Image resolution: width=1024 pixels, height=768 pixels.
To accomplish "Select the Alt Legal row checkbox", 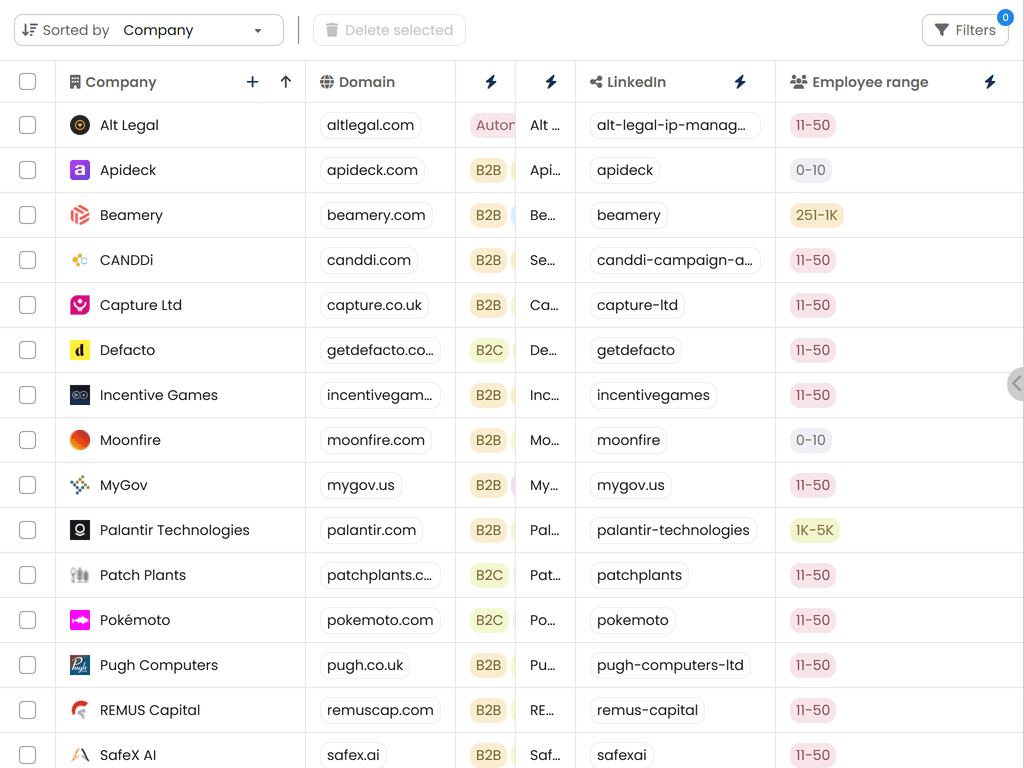I will (x=27, y=125).
